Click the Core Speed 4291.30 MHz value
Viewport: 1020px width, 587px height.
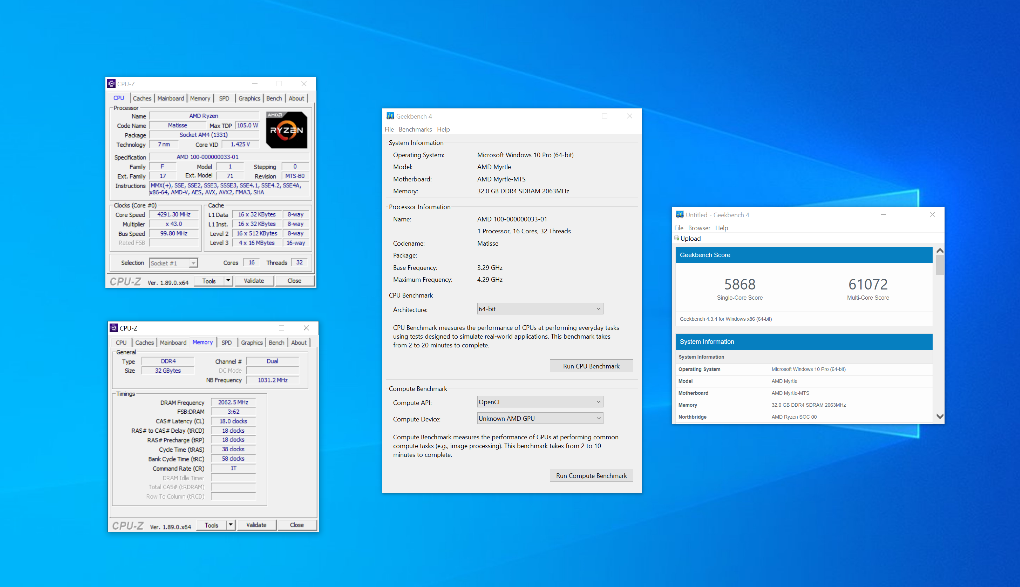click(x=173, y=214)
